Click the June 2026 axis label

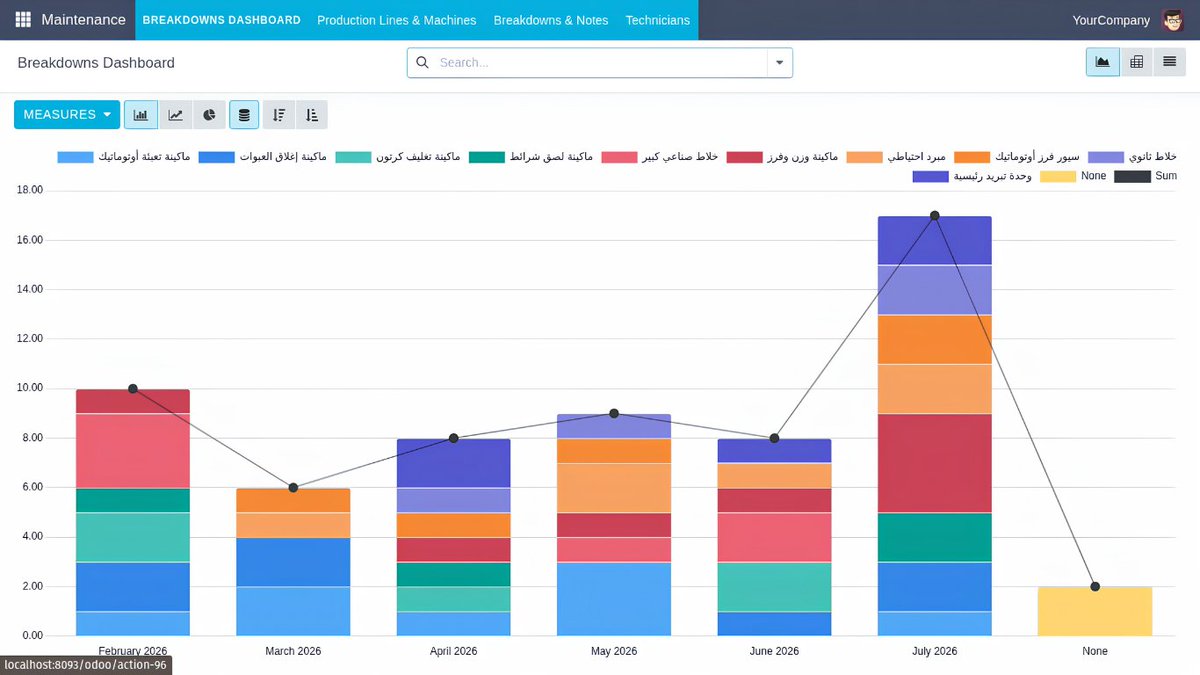(774, 651)
